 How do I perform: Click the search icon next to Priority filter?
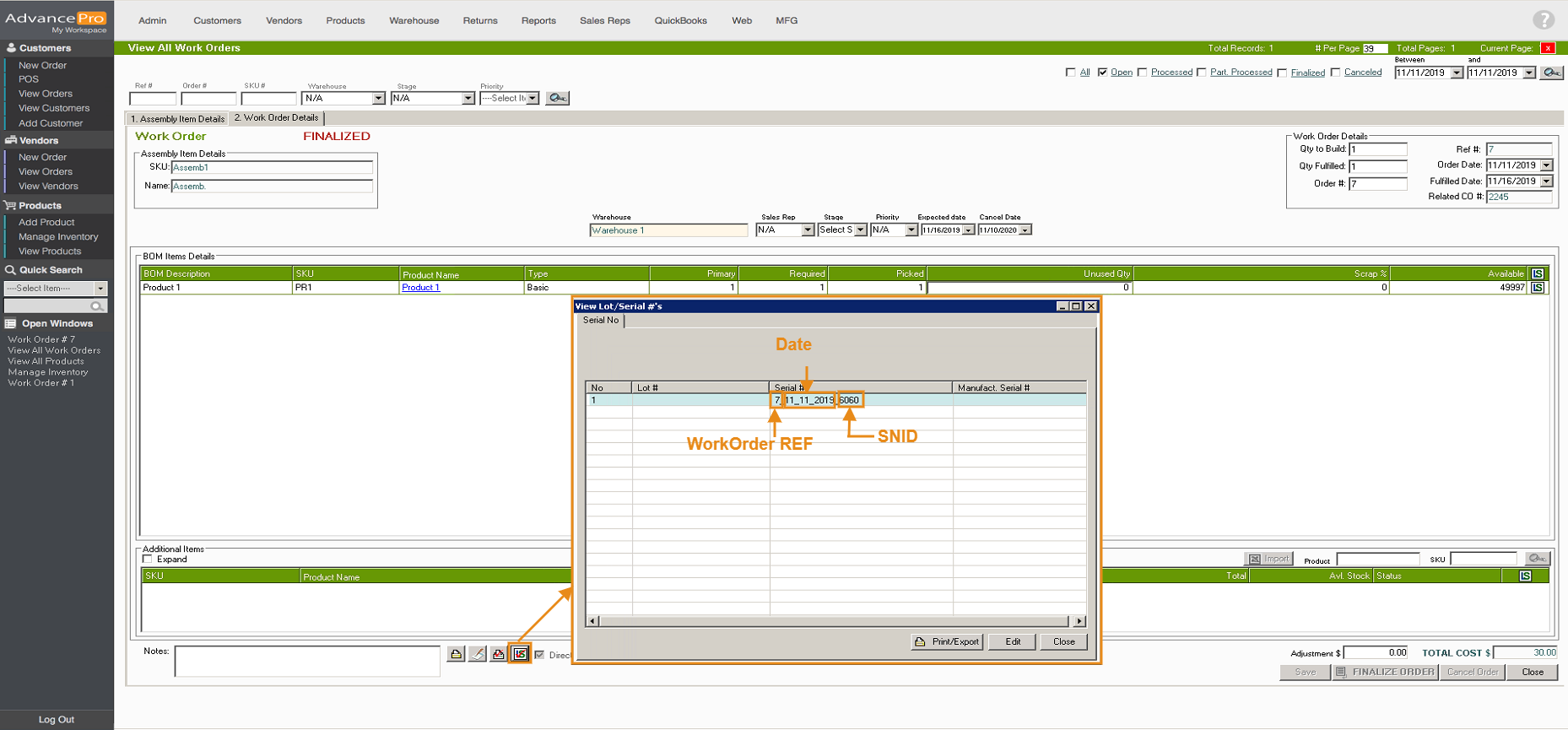point(557,98)
